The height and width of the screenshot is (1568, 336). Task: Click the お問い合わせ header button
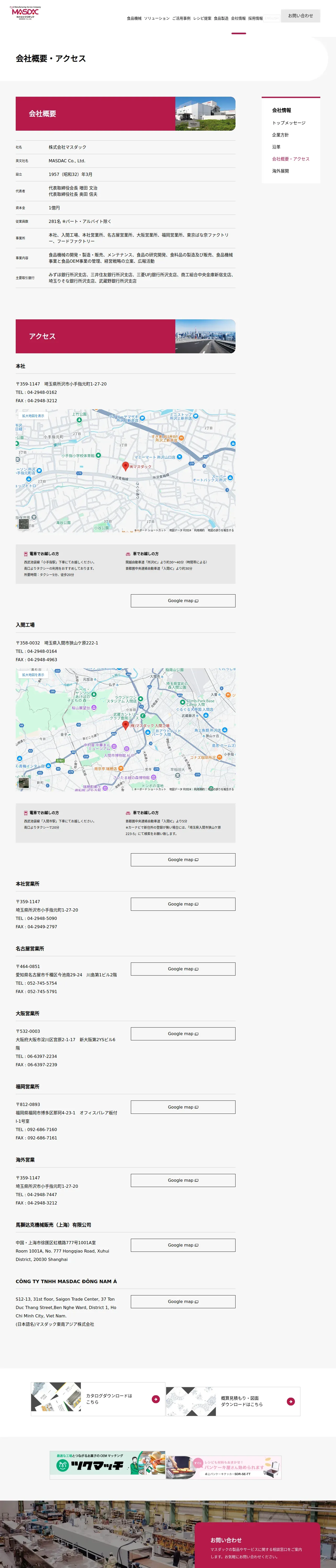(x=301, y=16)
